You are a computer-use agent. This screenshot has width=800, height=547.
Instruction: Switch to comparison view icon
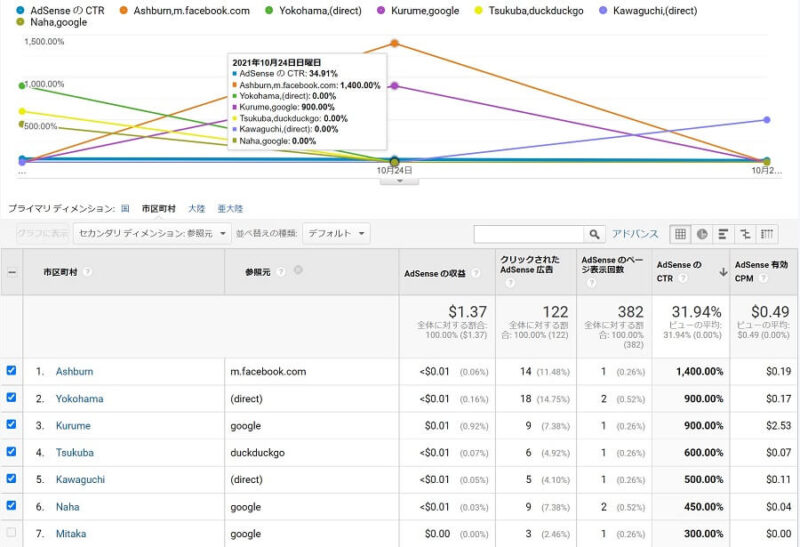(745, 234)
